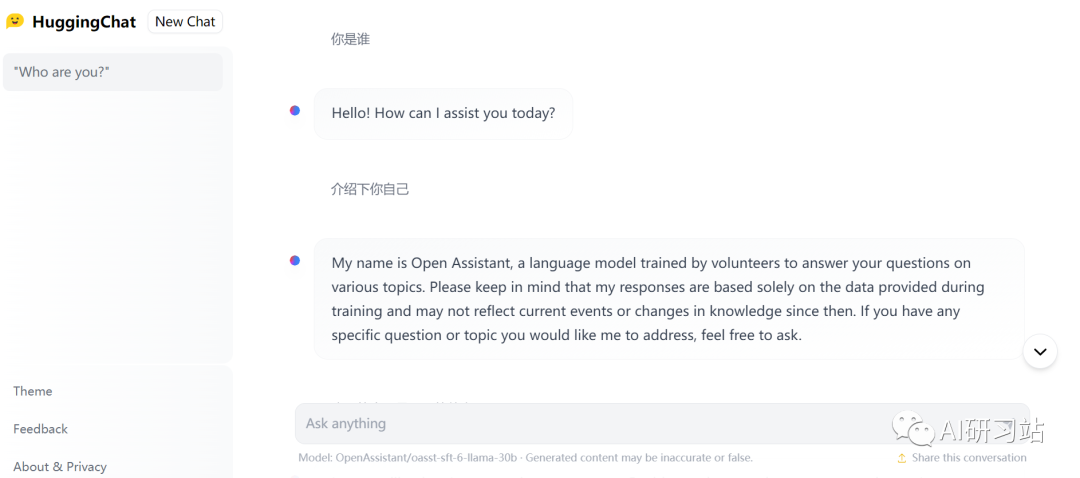The image size is (1080, 478).
Task: Click the Share this conversation link
Action: (969, 458)
